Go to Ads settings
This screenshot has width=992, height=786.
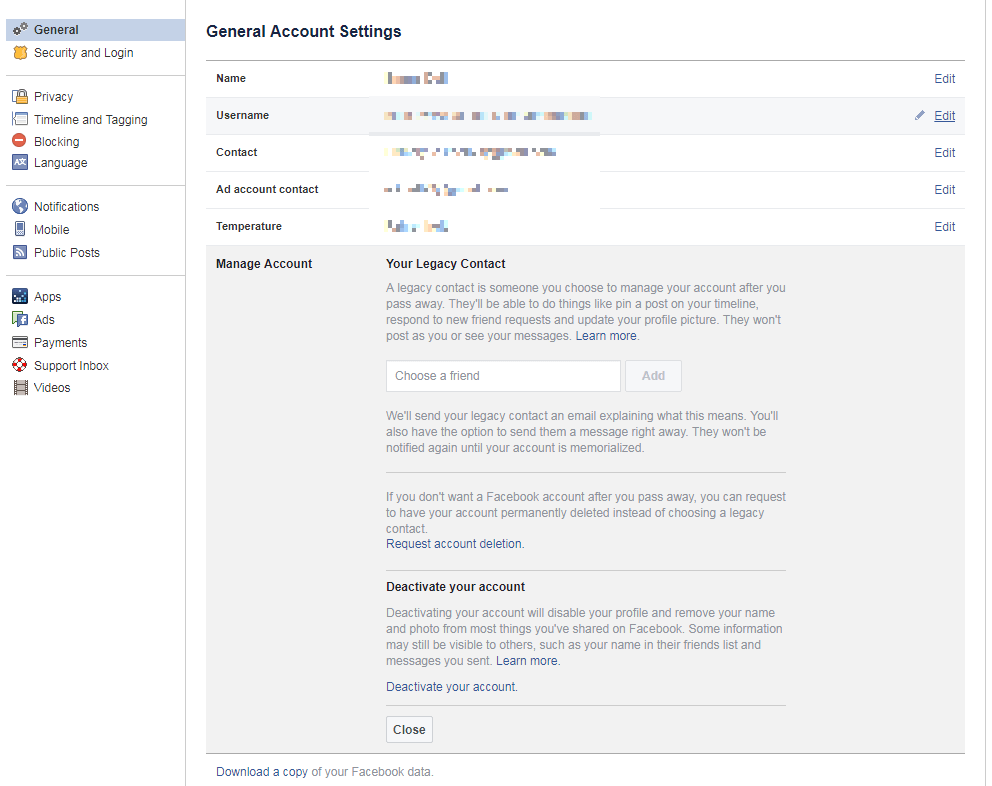pos(44,320)
